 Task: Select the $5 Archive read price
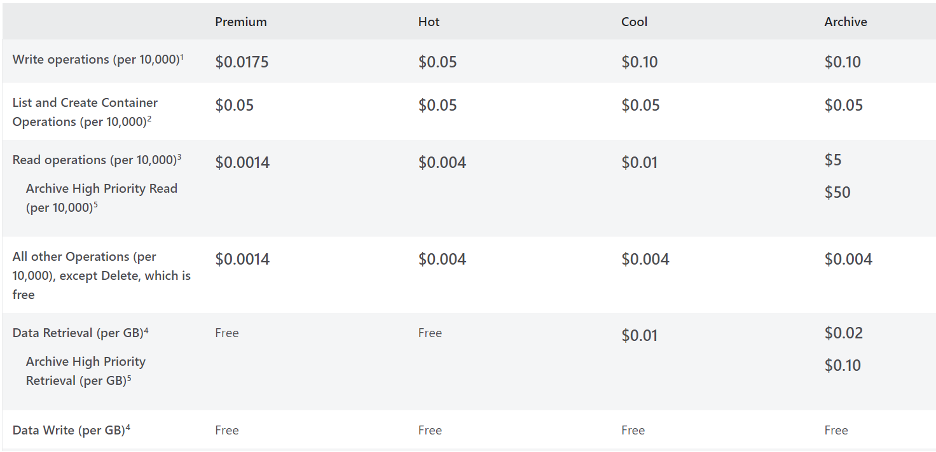(834, 160)
